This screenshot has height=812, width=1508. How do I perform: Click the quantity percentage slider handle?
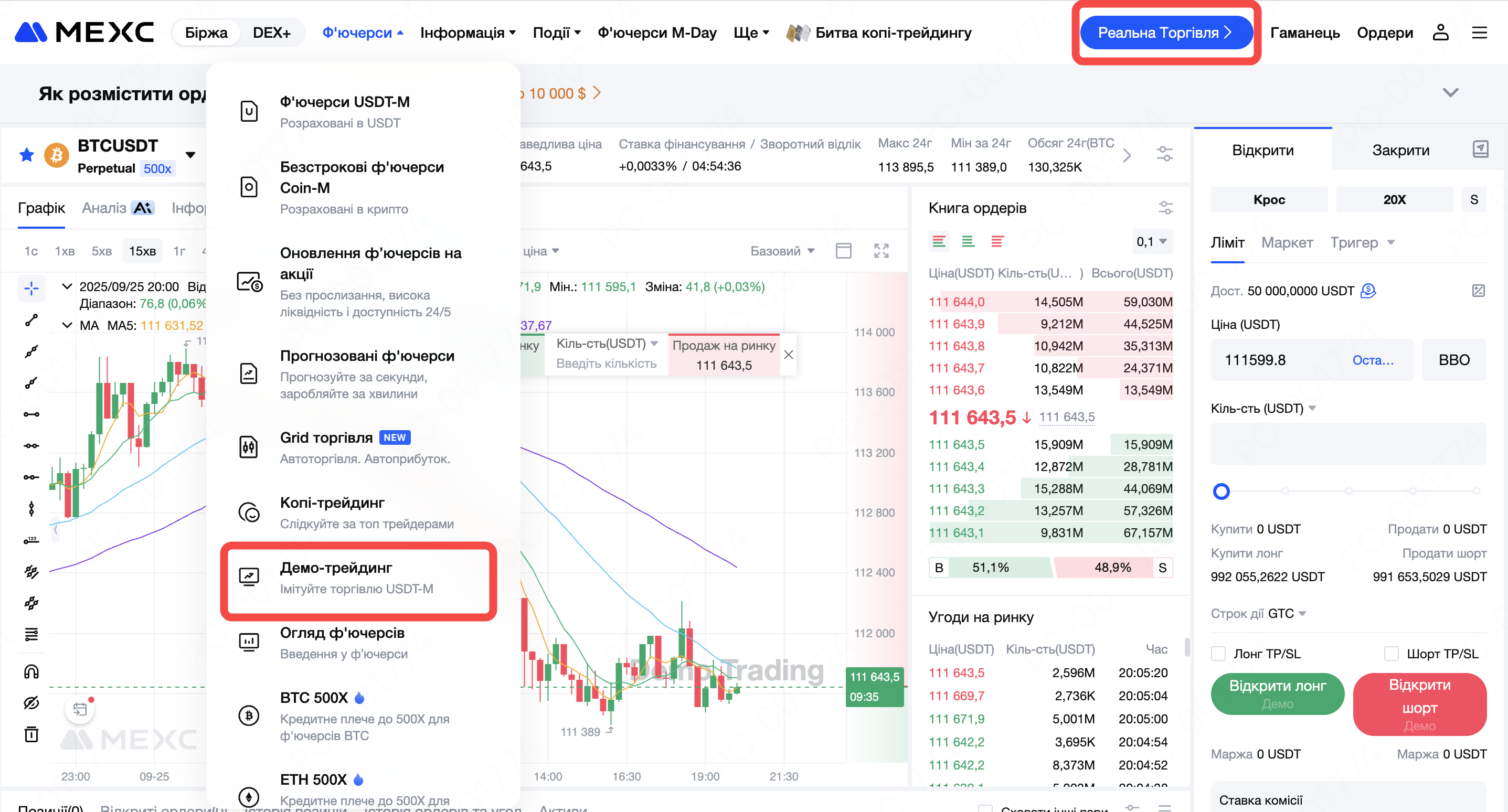(x=1221, y=491)
